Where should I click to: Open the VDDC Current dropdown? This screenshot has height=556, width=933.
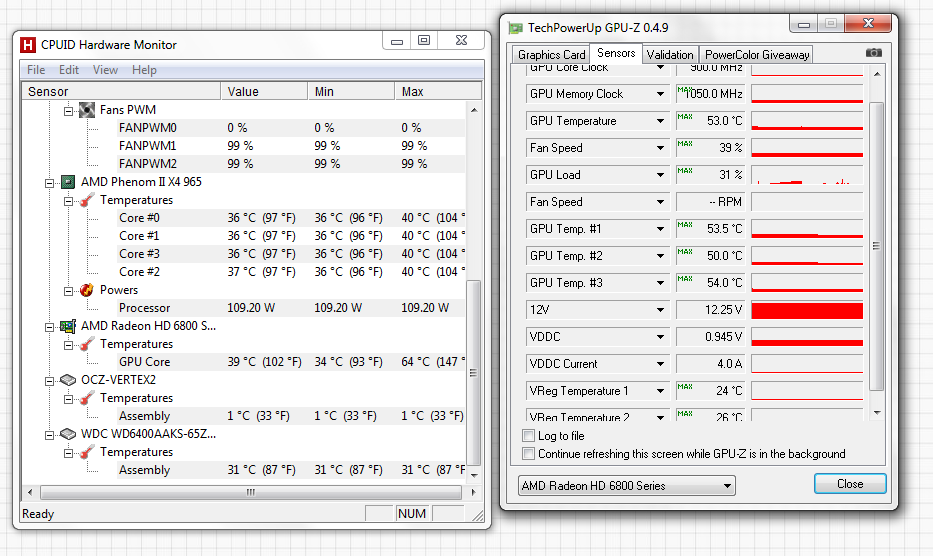(660, 364)
